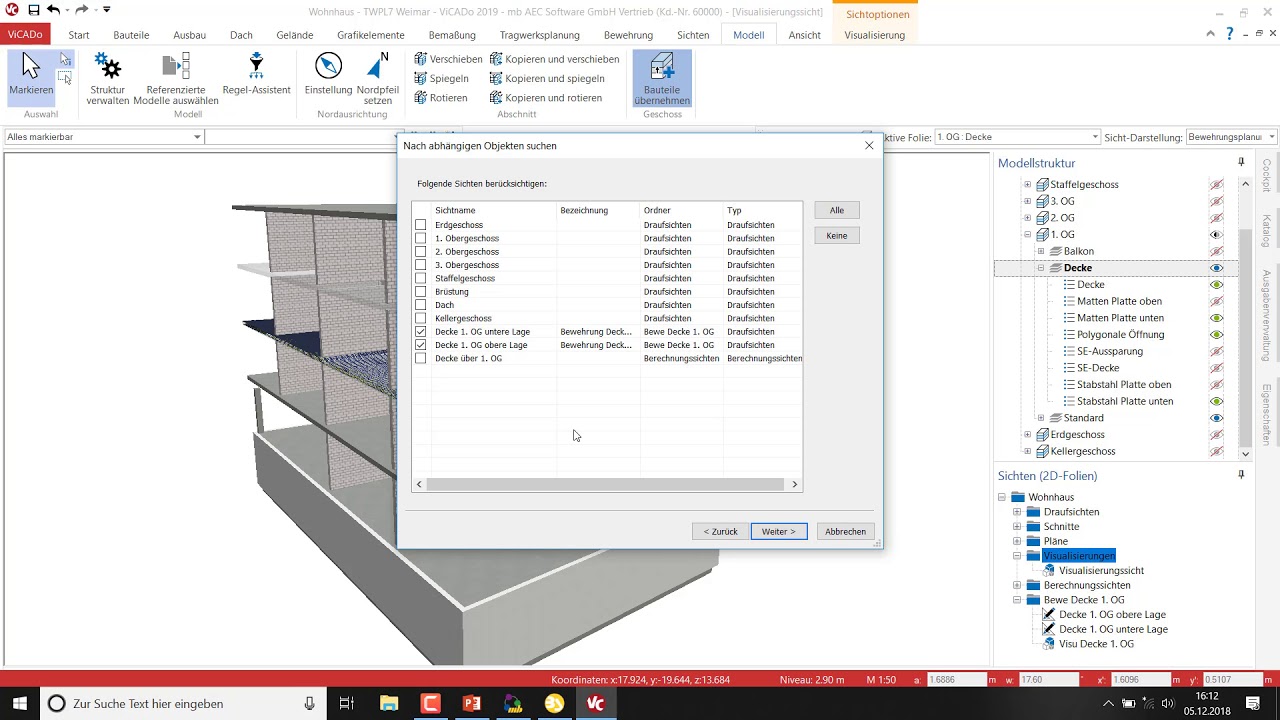The width and height of the screenshot is (1280, 720).
Task: Click Kopieren und spiegeln
Action: [547, 78]
